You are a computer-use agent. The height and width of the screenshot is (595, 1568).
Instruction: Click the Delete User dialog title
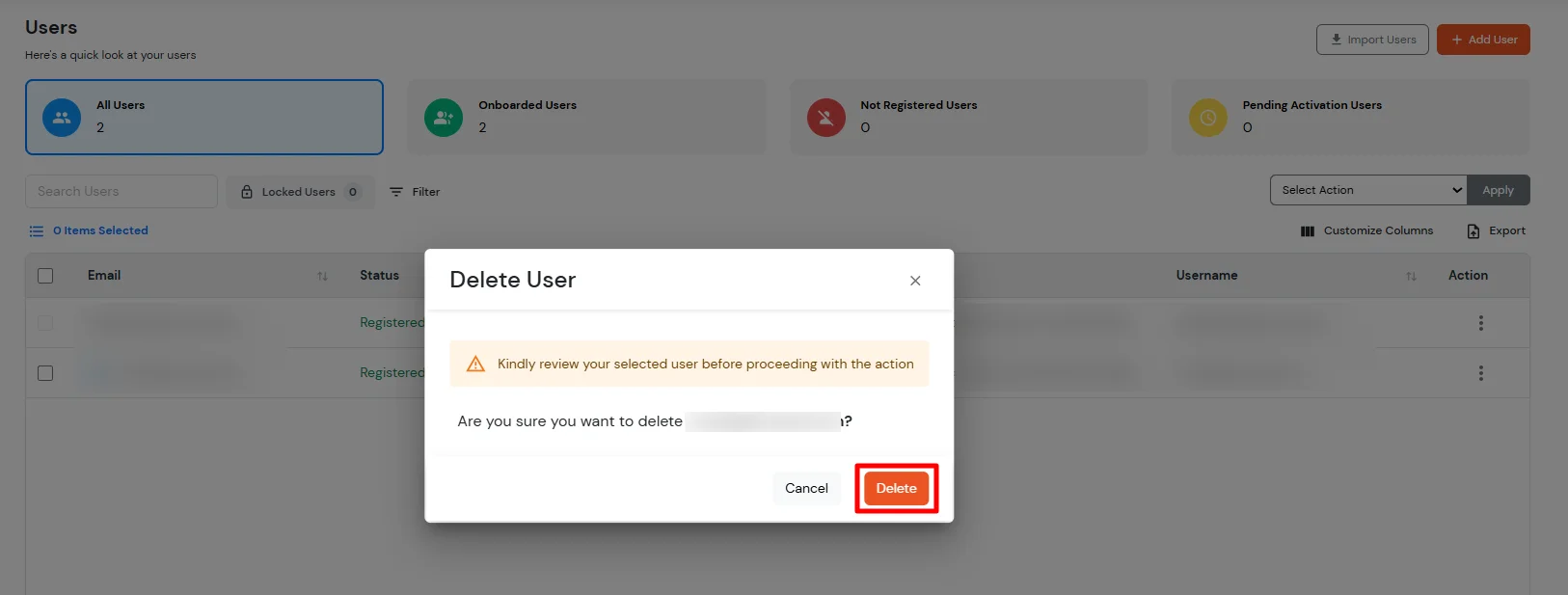[x=512, y=280]
